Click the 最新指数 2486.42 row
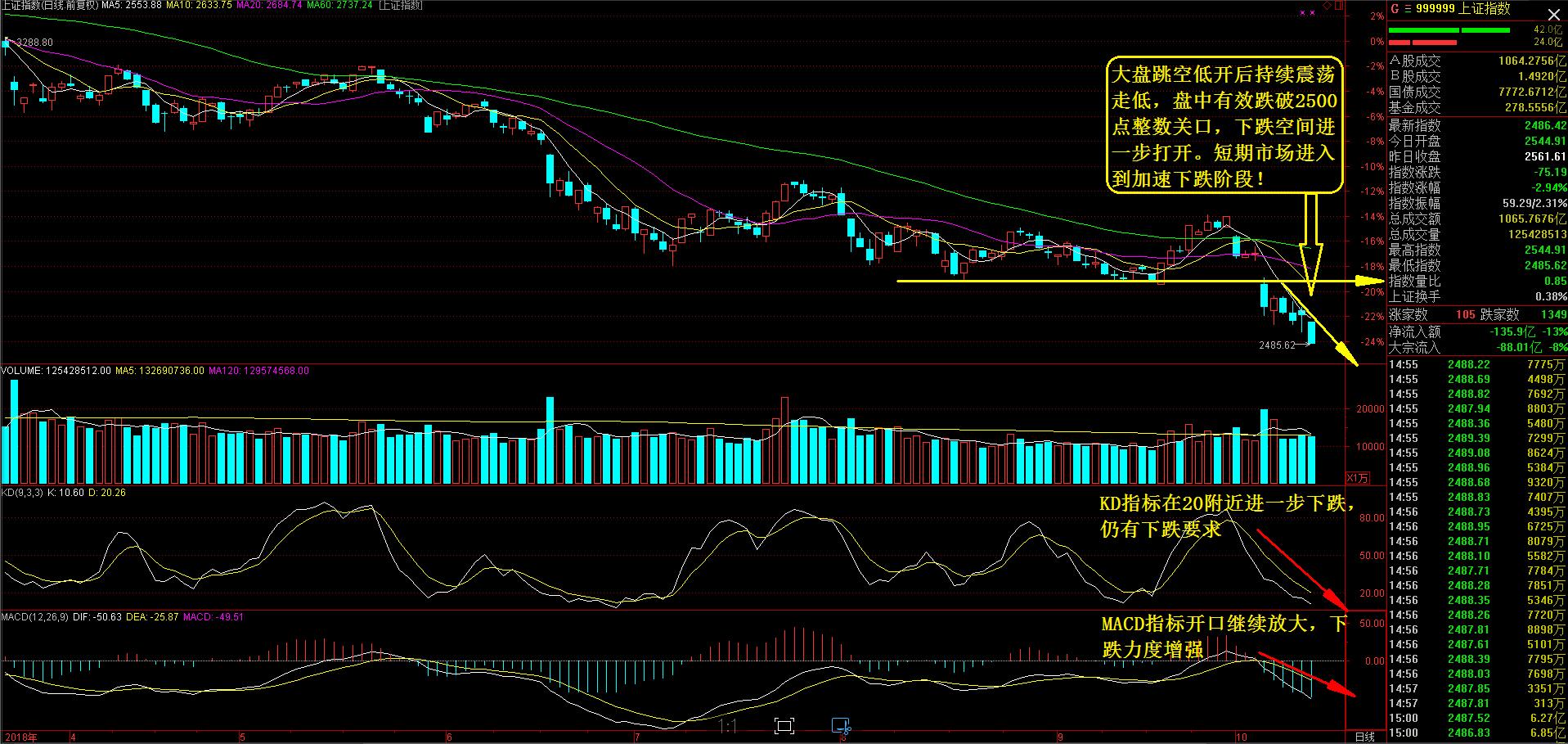This screenshot has width=1568, height=744. [x=1477, y=125]
